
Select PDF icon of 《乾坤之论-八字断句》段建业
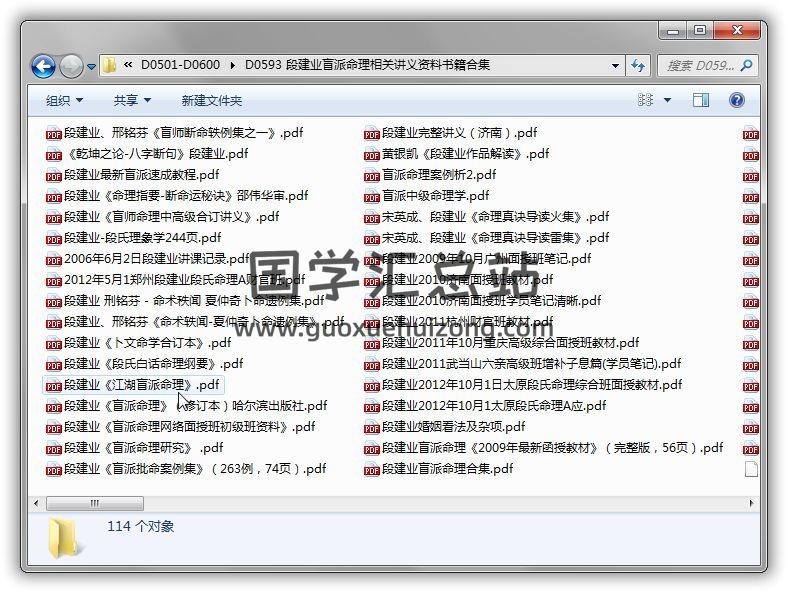click(53, 155)
